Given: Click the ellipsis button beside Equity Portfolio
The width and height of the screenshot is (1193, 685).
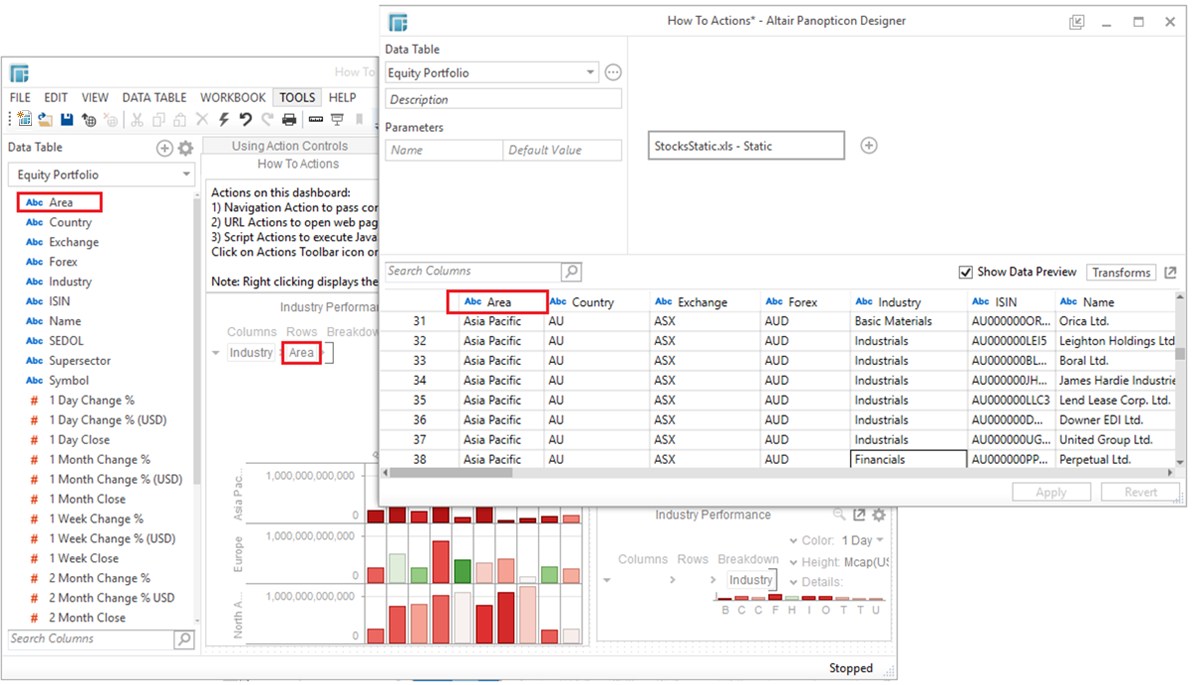Looking at the screenshot, I should point(613,73).
